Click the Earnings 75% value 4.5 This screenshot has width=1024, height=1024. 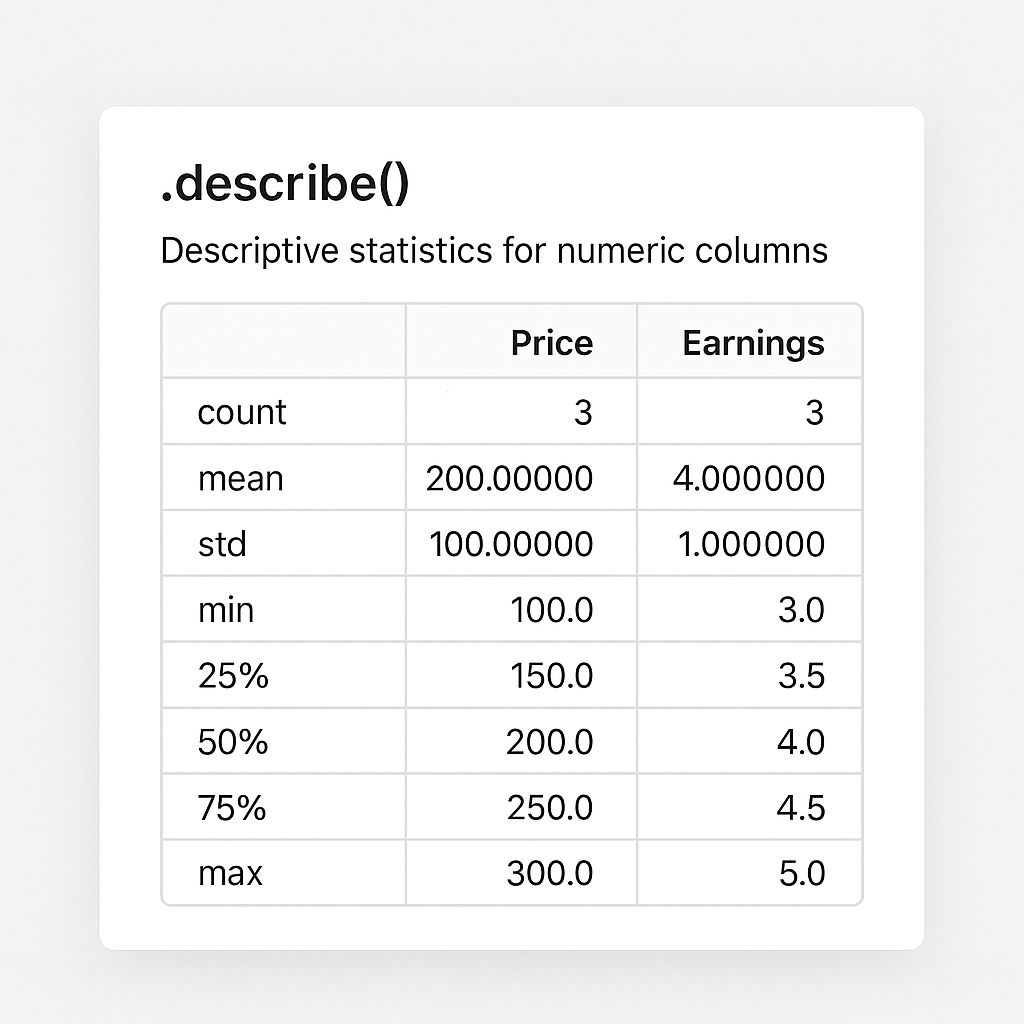tap(801, 807)
